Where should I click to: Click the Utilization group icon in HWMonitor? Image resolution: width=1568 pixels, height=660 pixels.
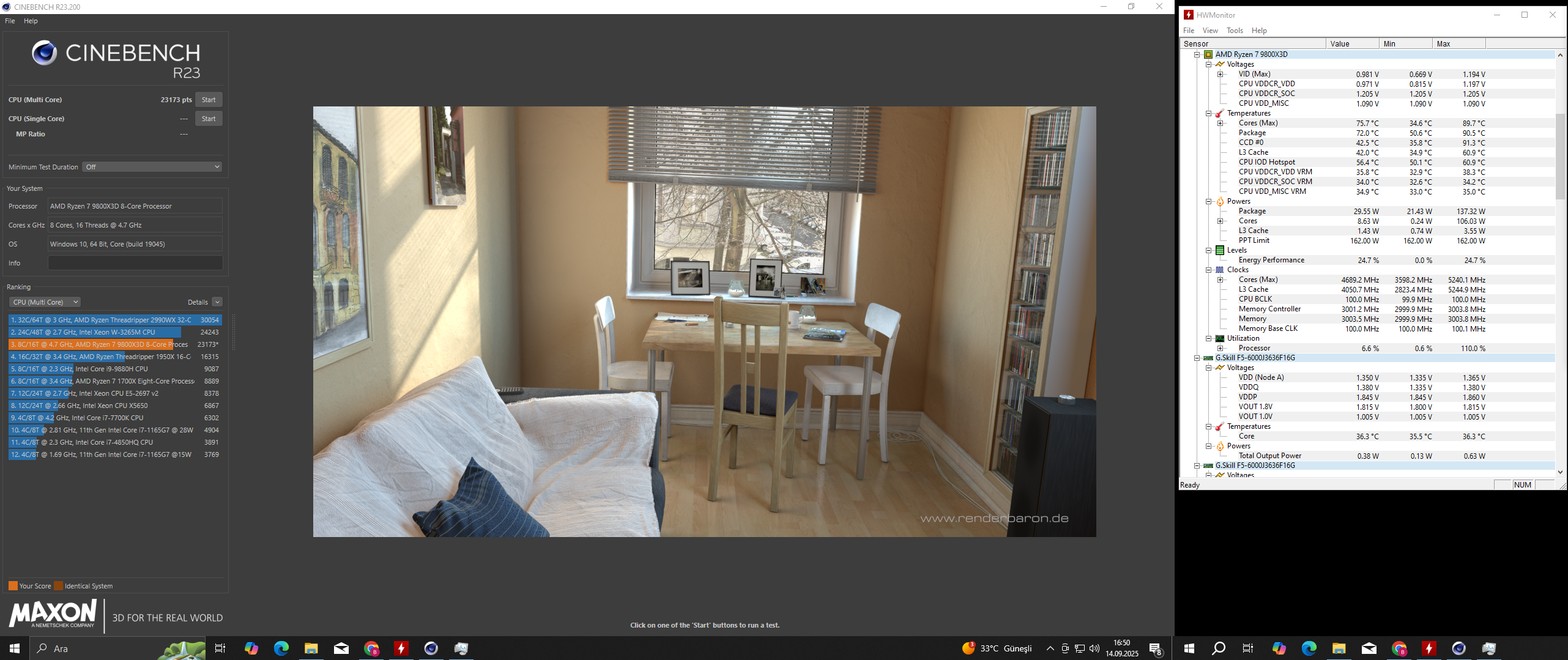(1220, 338)
